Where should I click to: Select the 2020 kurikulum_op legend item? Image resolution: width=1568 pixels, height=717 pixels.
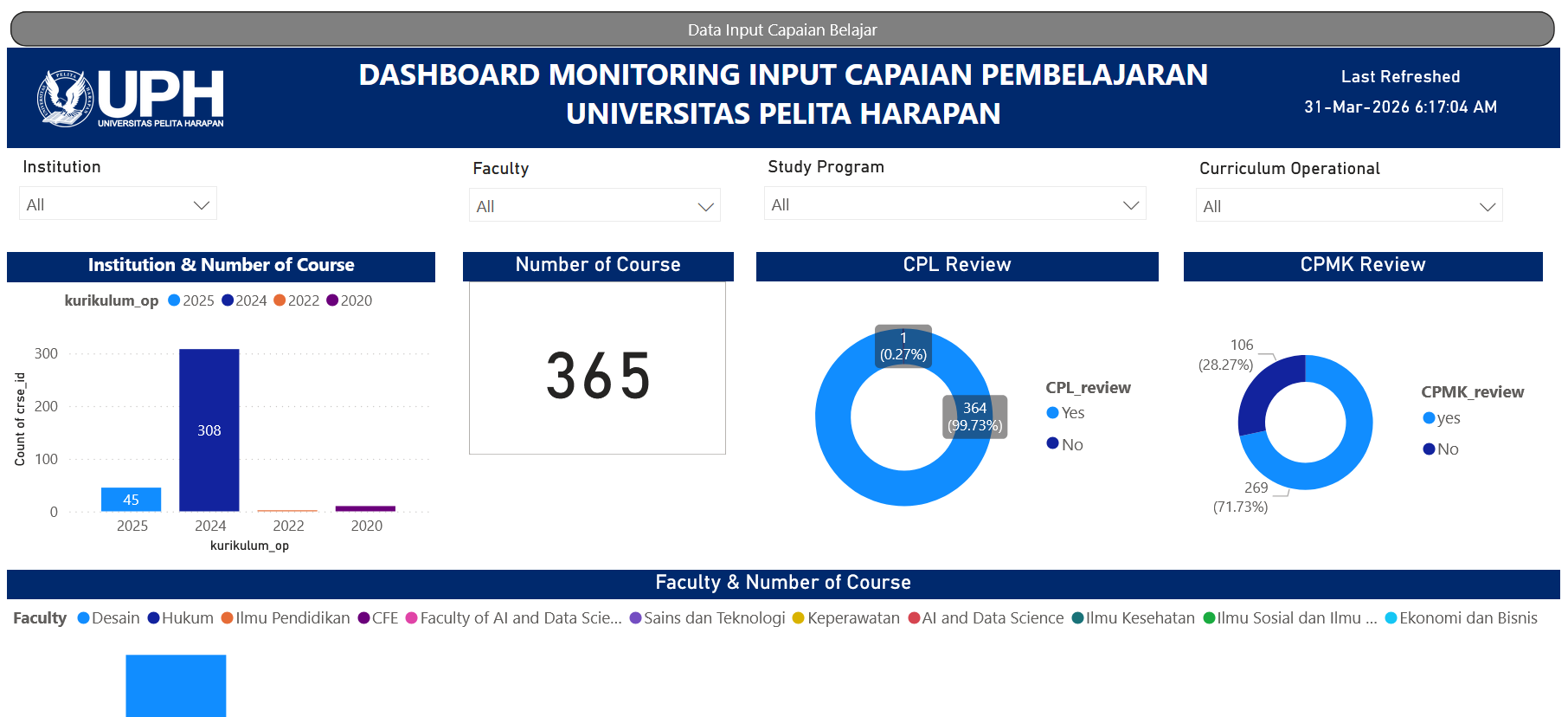(x=350, y=300)
